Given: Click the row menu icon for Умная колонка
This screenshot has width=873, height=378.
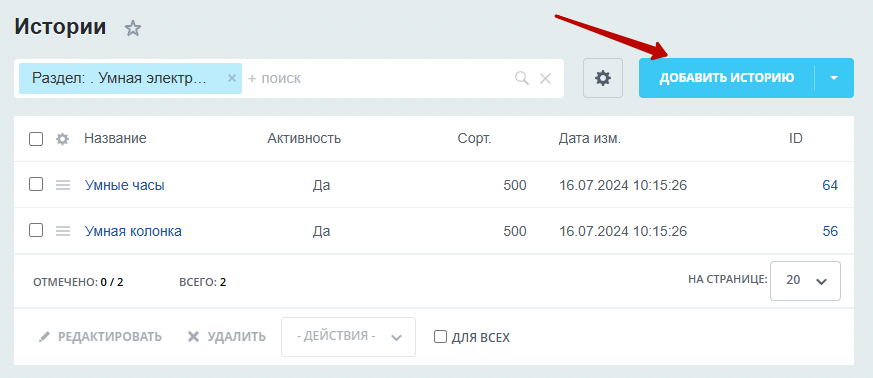Looking at the screenshot, I should point(63,231).
